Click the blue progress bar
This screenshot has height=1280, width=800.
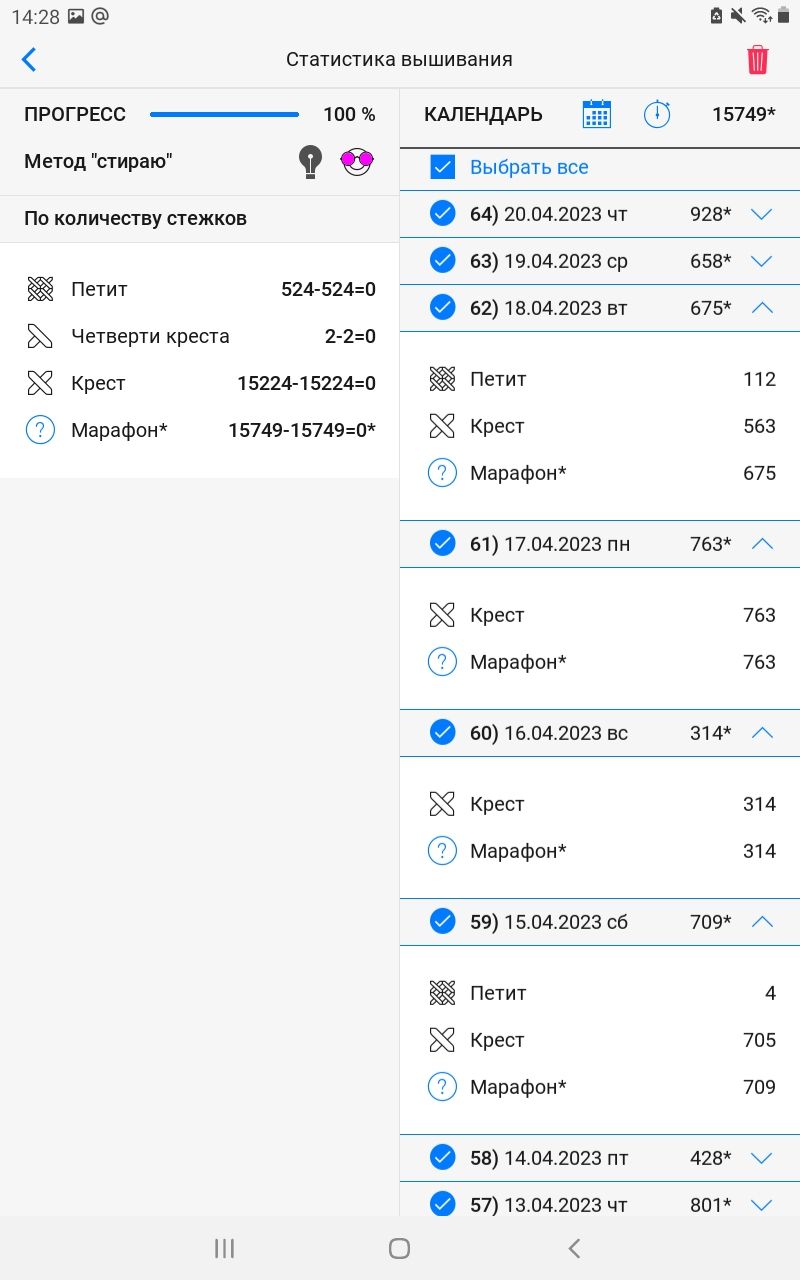[224, 114]
